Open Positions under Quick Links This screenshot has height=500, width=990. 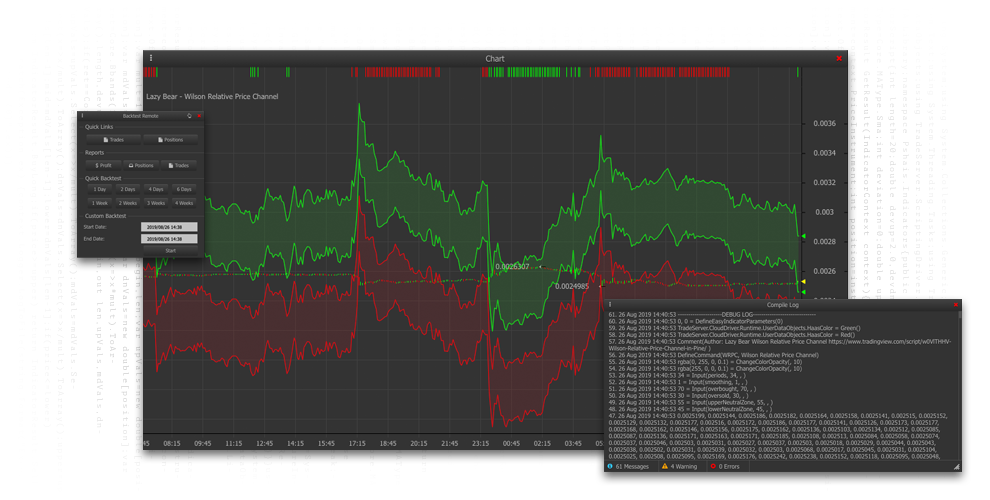pos(170,140)
